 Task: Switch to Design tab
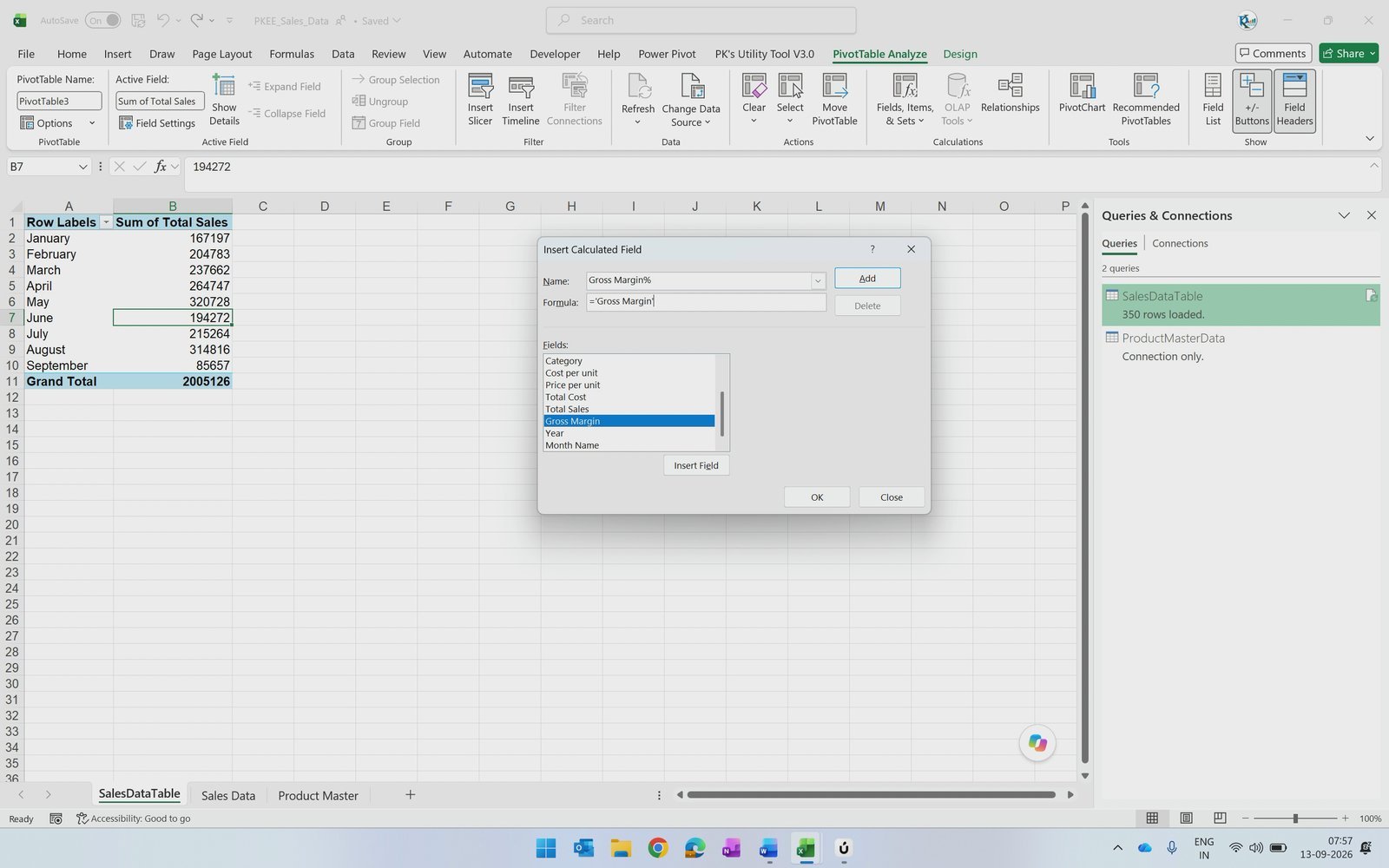point(960,54)
